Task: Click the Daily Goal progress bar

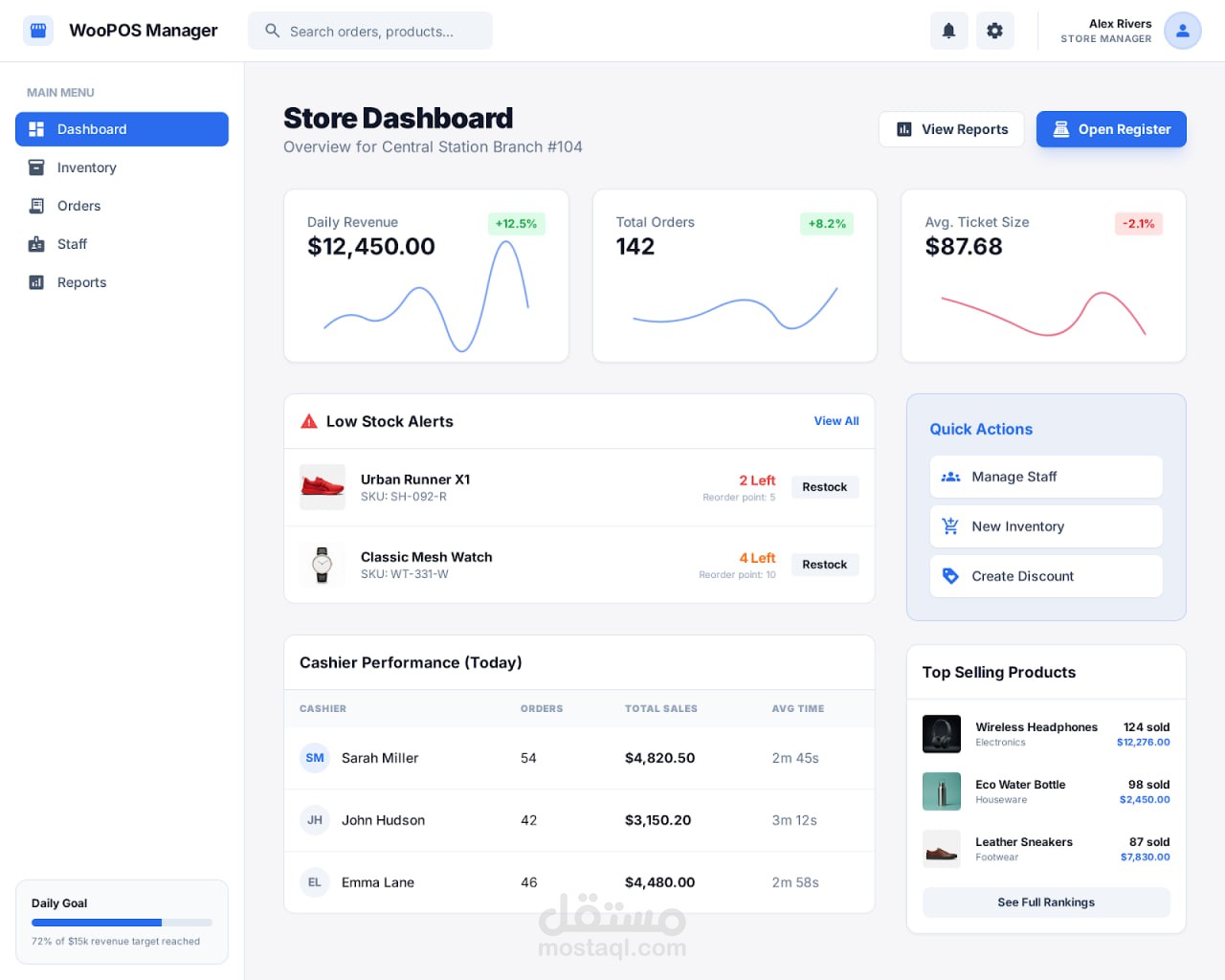Action: 122,923
